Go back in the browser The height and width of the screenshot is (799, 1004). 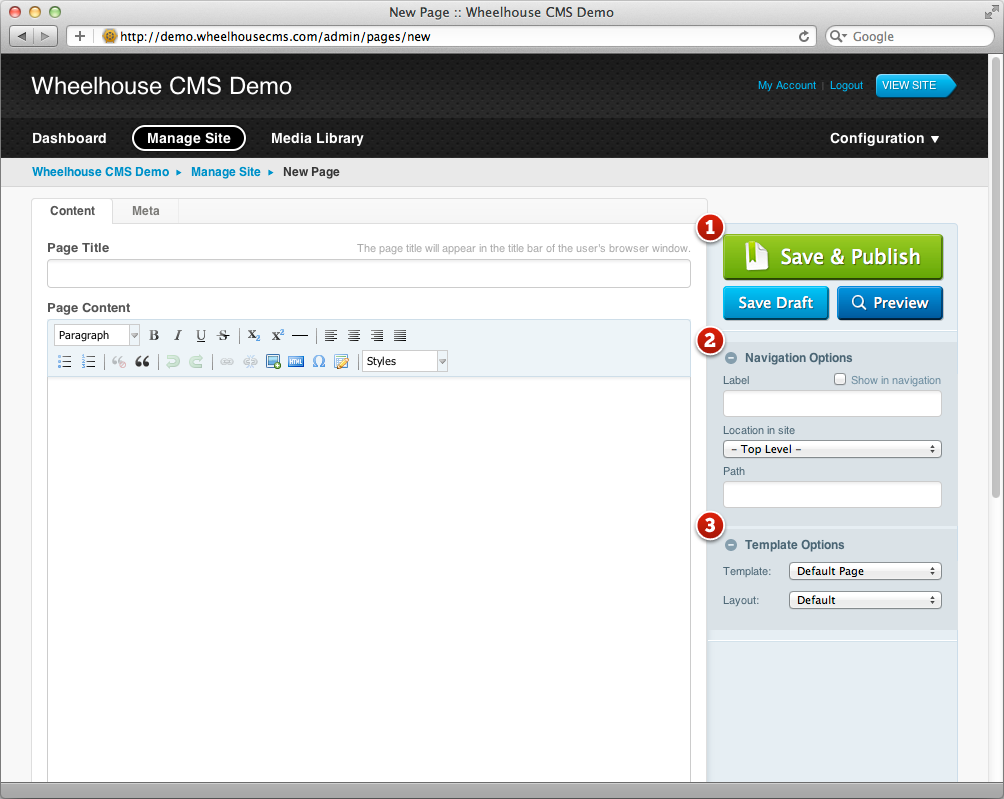(22, 36)
